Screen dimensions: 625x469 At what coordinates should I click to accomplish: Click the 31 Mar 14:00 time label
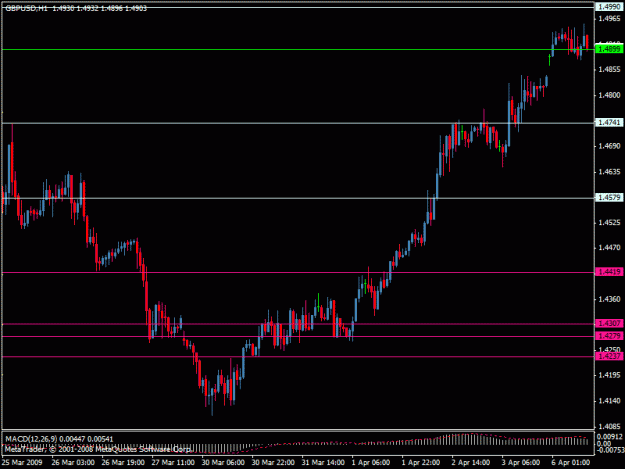click(323, 462)
